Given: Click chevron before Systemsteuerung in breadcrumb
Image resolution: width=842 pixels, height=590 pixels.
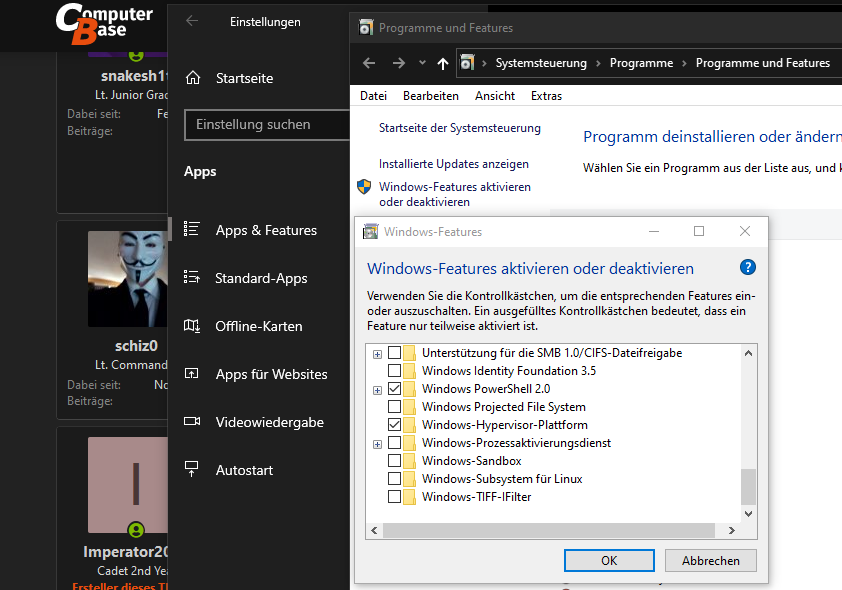Looking at the screenshot, I should click(x=484, y=63).
